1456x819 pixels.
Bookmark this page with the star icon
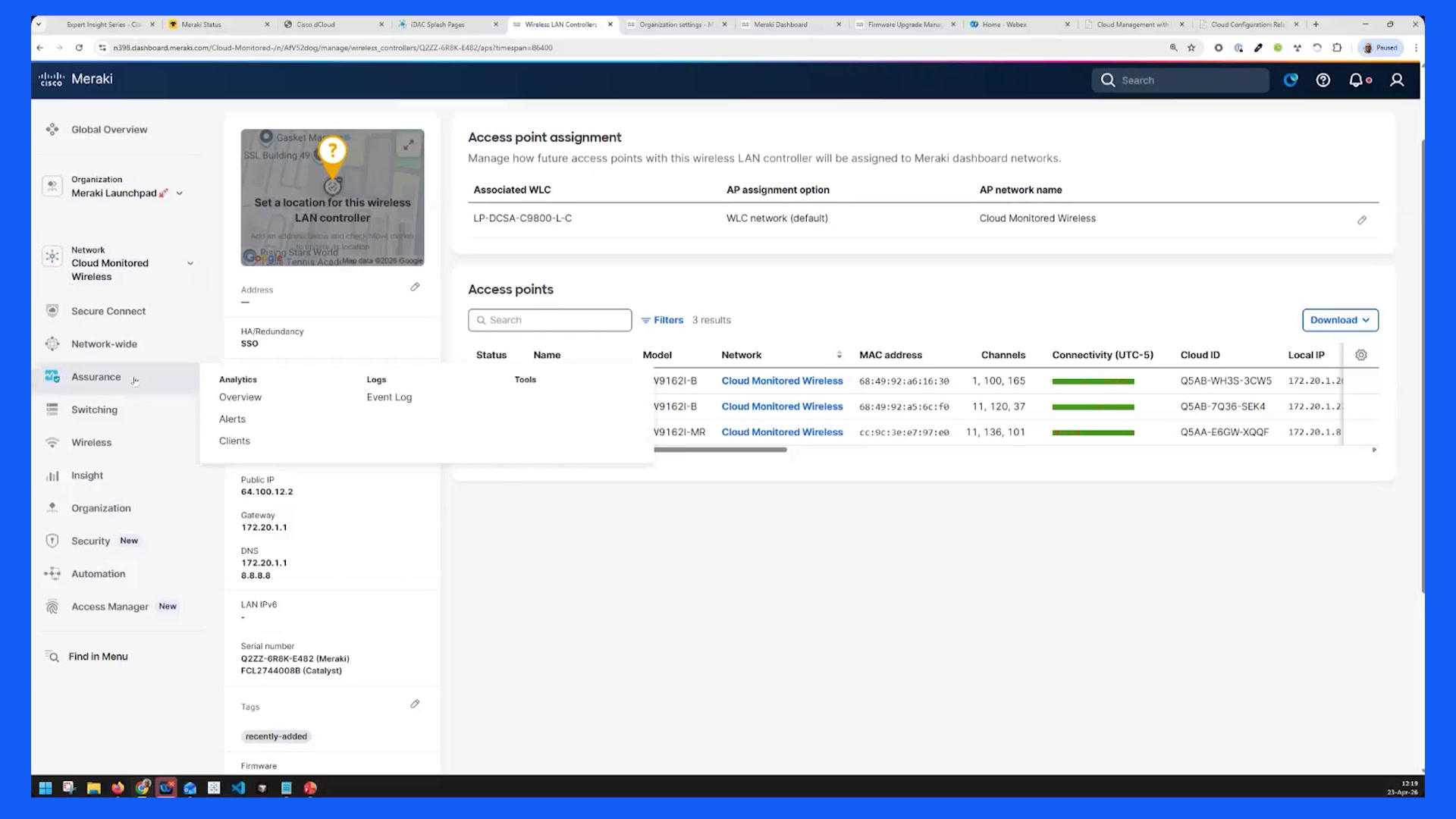tap(1191, 48)
